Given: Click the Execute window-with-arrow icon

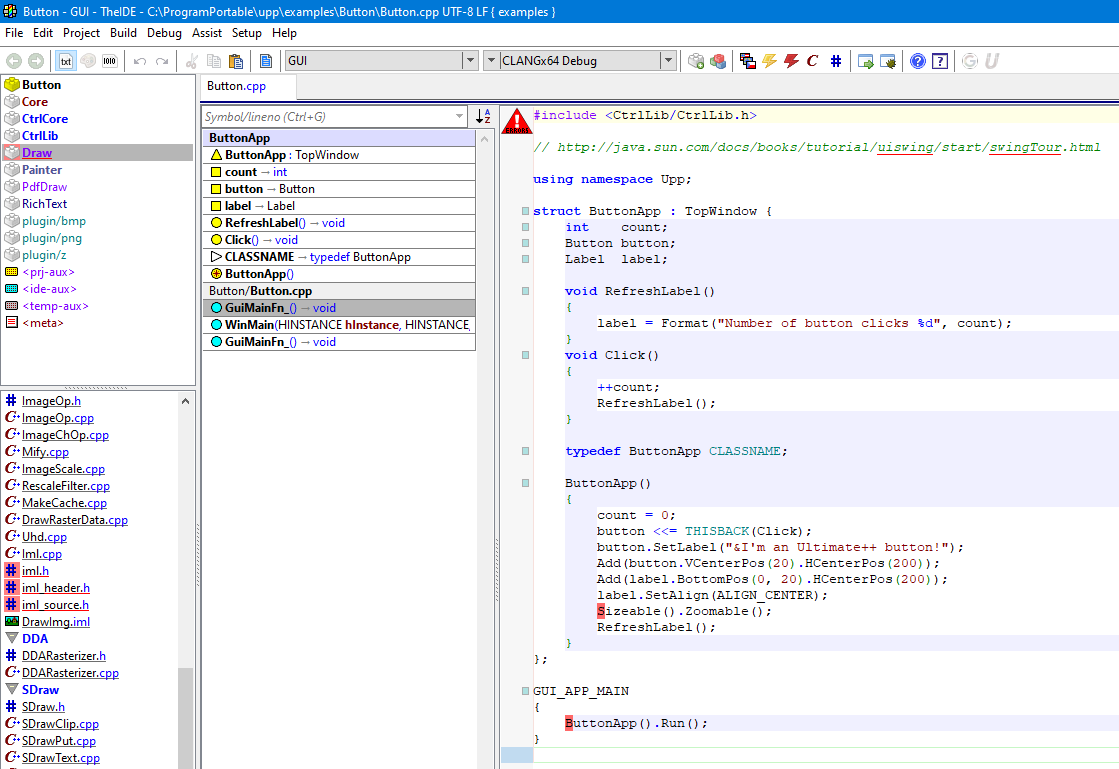Looking at the screenshot, I should tap(866, 61).
